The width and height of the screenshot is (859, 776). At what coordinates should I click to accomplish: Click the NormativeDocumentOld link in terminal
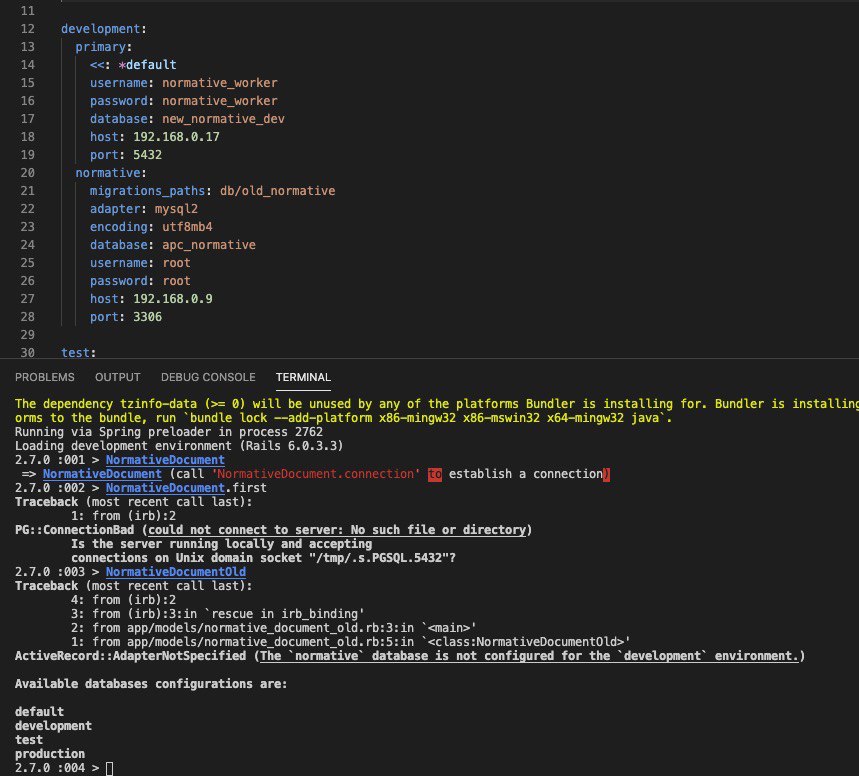[175, 572]
